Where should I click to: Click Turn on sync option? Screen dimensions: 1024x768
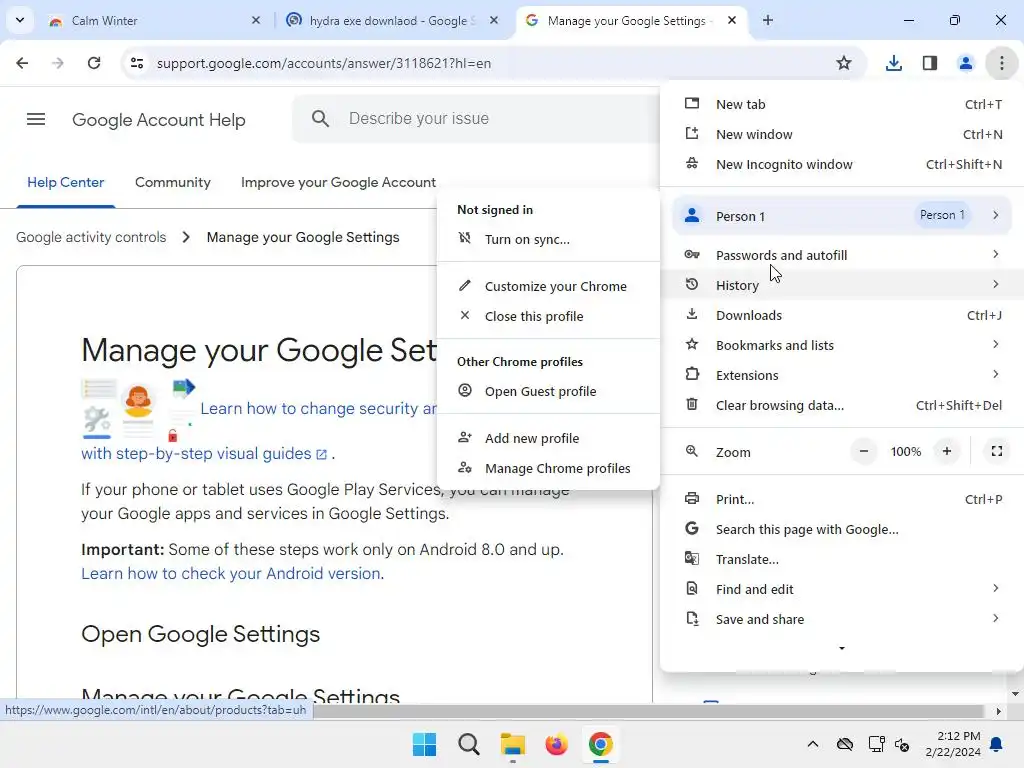(x=549, y=239)
